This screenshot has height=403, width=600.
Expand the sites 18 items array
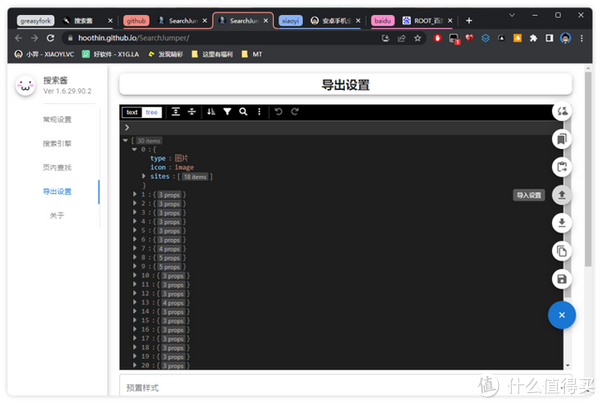(143, 176)
